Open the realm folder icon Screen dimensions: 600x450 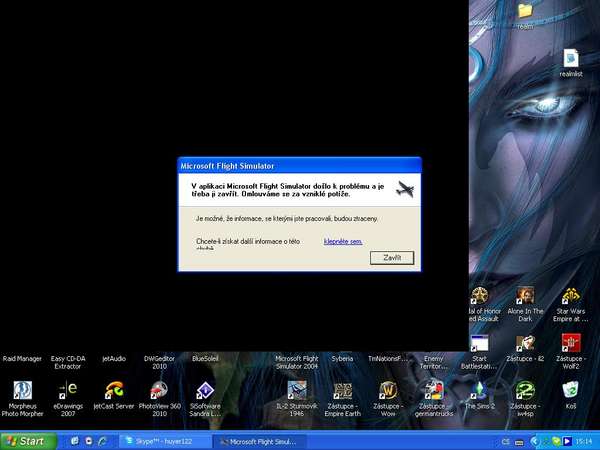(525, 11)
